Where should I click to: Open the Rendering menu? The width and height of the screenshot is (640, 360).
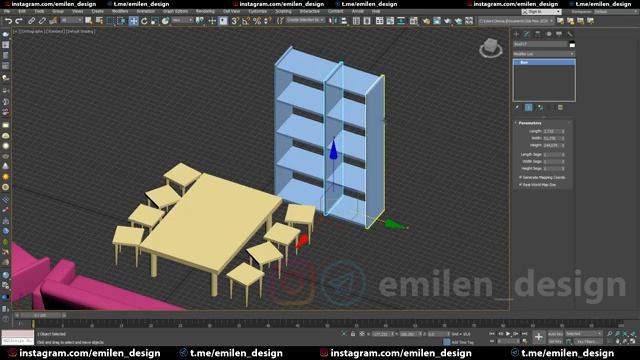(x=205, y=11)
